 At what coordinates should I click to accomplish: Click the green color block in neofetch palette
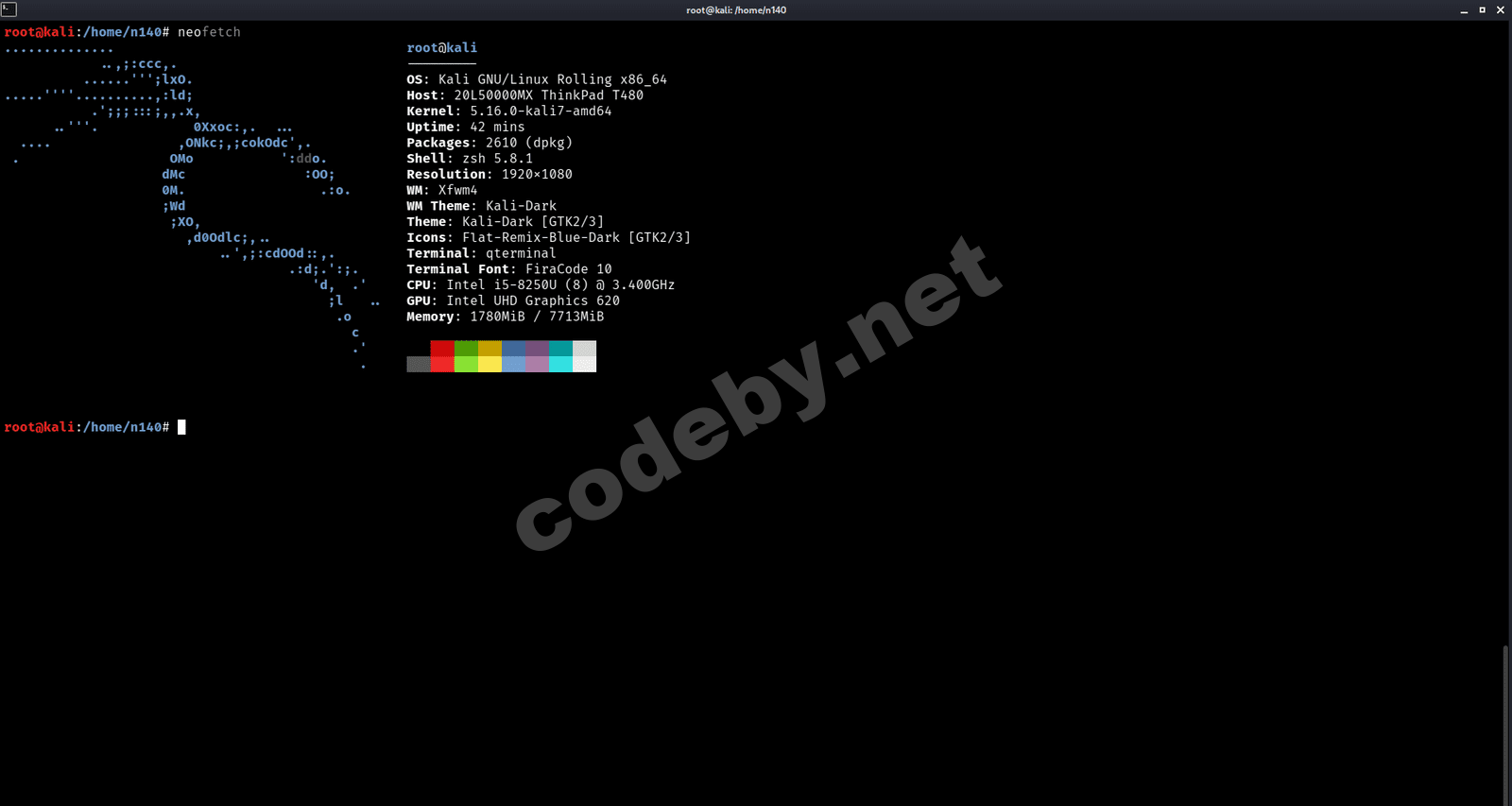(466, 356)
